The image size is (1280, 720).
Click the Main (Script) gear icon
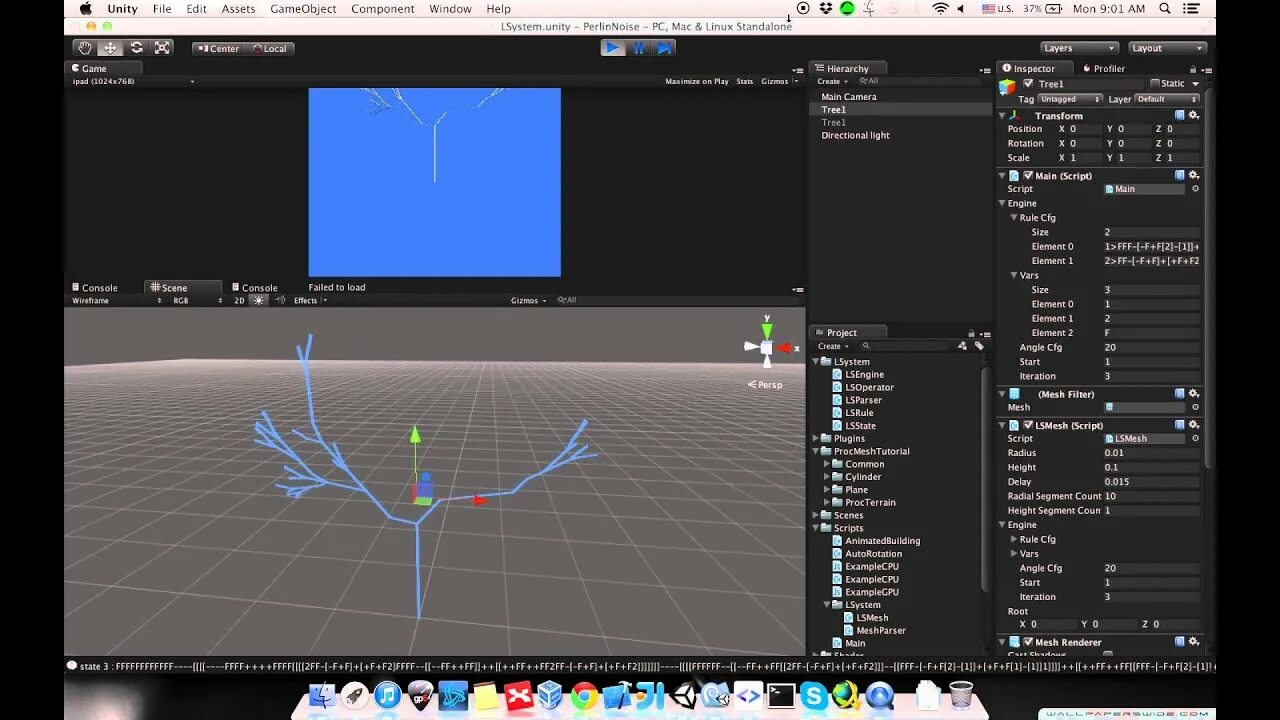[x=1193, y=175]
